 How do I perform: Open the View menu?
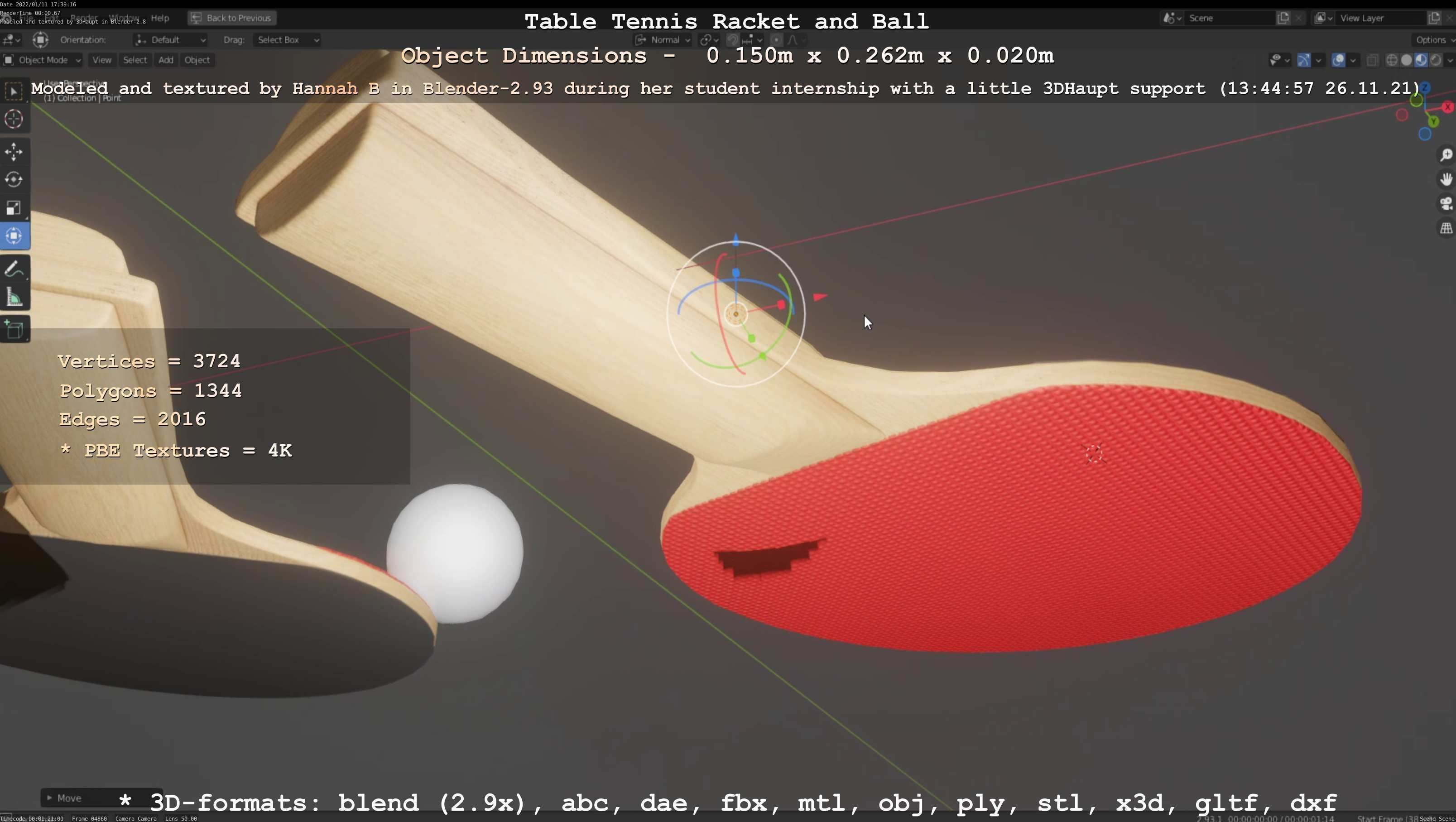pos(102,60)
